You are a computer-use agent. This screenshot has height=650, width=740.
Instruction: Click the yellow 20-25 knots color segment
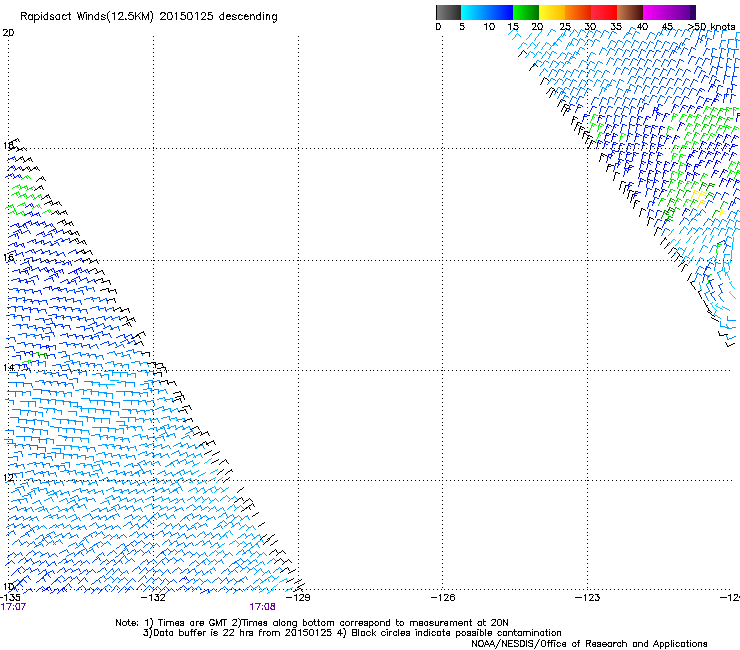coord(552,12)
